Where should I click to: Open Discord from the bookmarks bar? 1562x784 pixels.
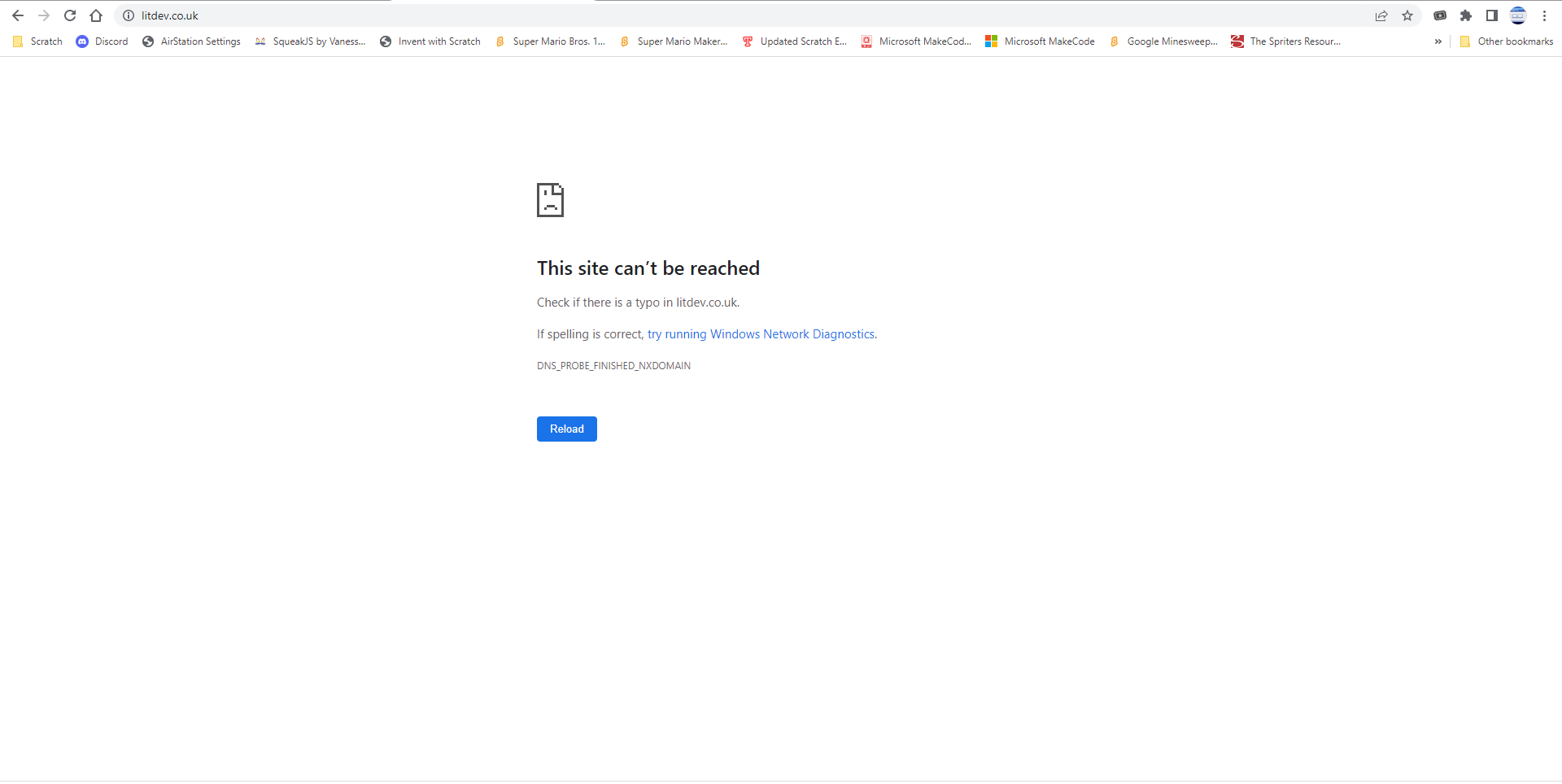102,41
